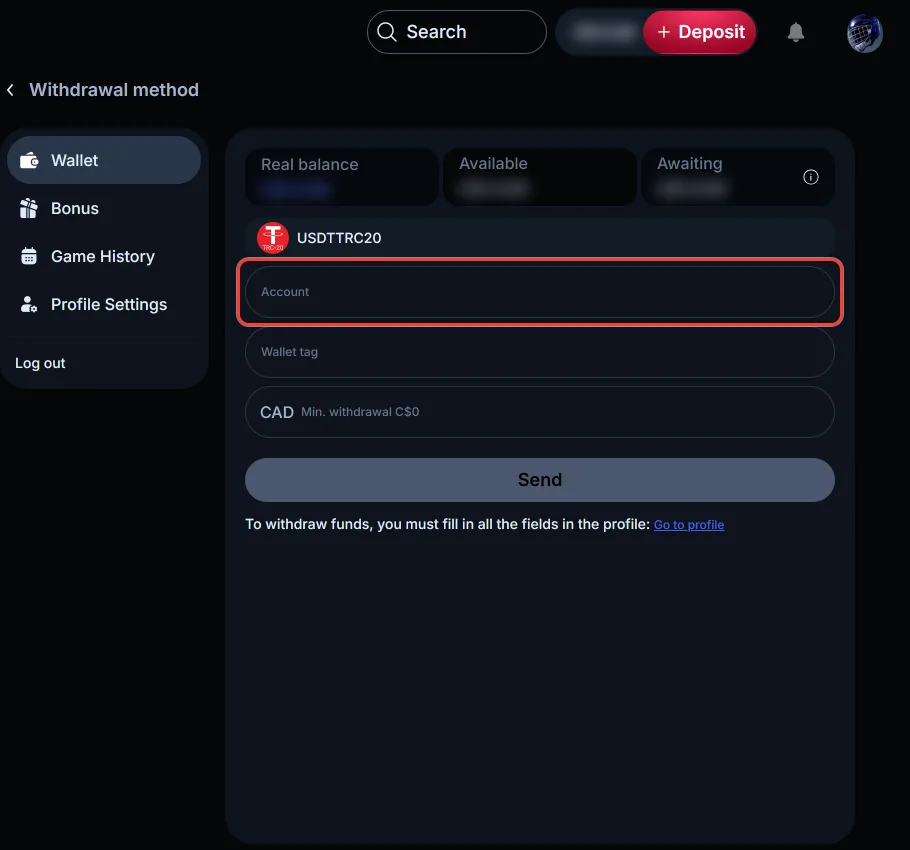Screen dimensions: 910x850
Task: Click the plus icon on the Deposit button
Action: [x=663, y=32]
